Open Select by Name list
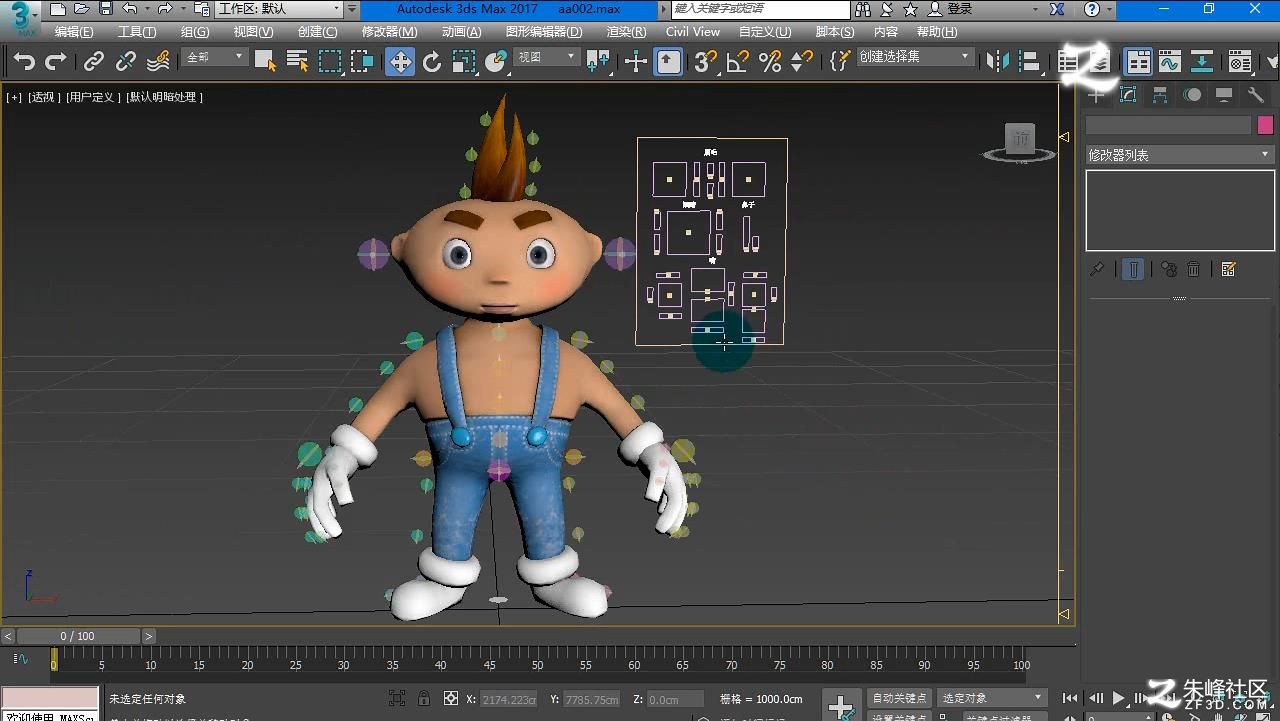1280x721 pixels. pos(297,62)
